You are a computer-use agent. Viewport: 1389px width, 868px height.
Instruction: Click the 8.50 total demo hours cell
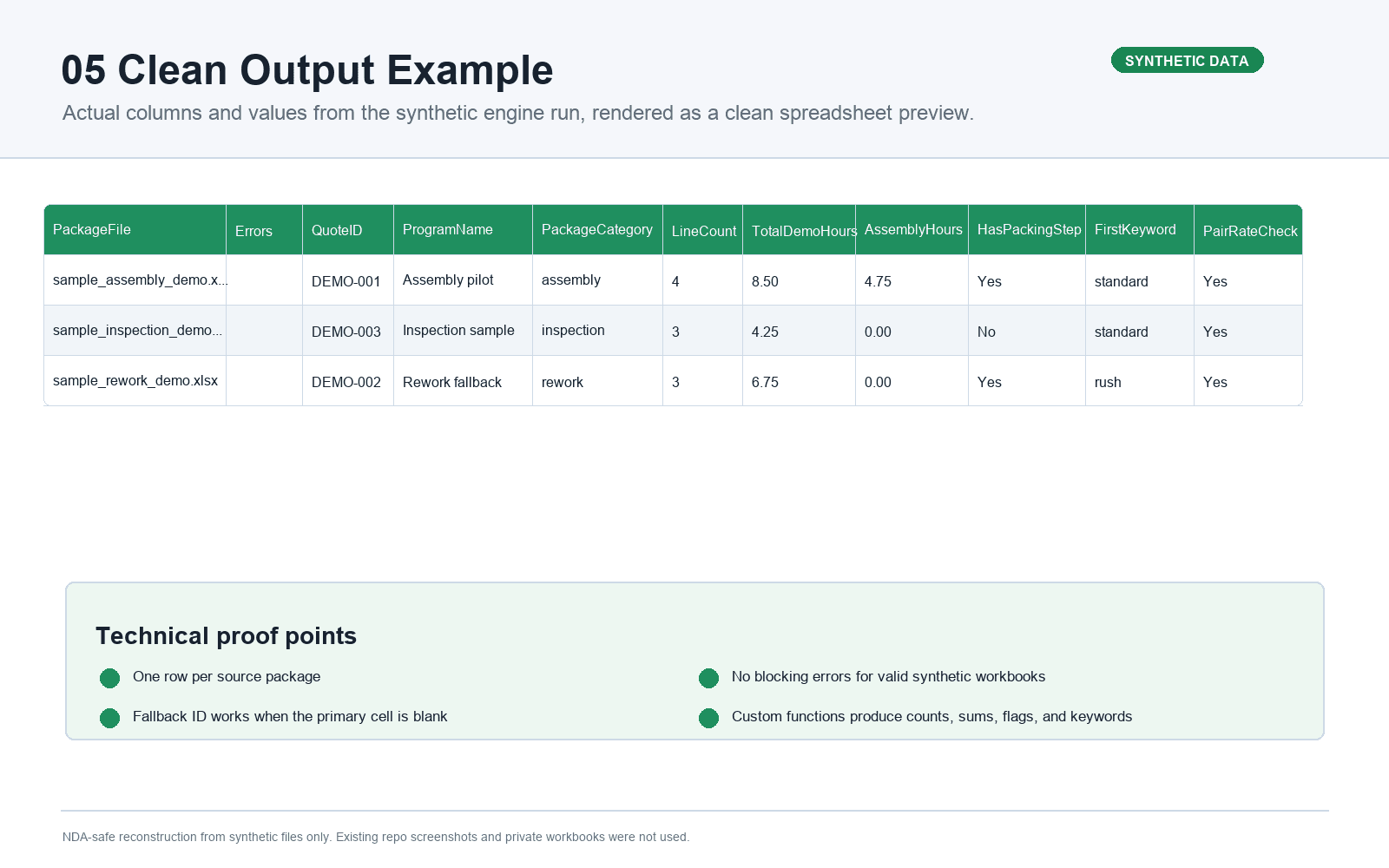coord(799,280)
